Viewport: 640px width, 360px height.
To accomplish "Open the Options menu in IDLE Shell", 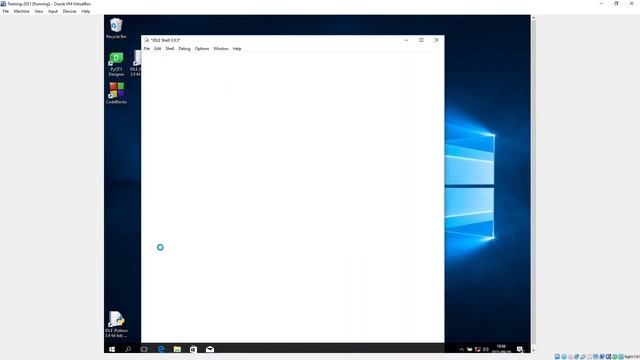I will pos(202,49).
